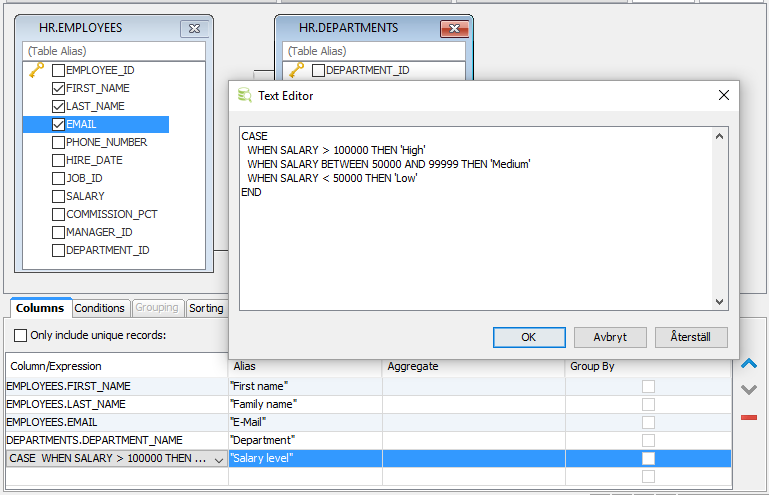Click the blue move-up arrow icon

pos(748,364)
